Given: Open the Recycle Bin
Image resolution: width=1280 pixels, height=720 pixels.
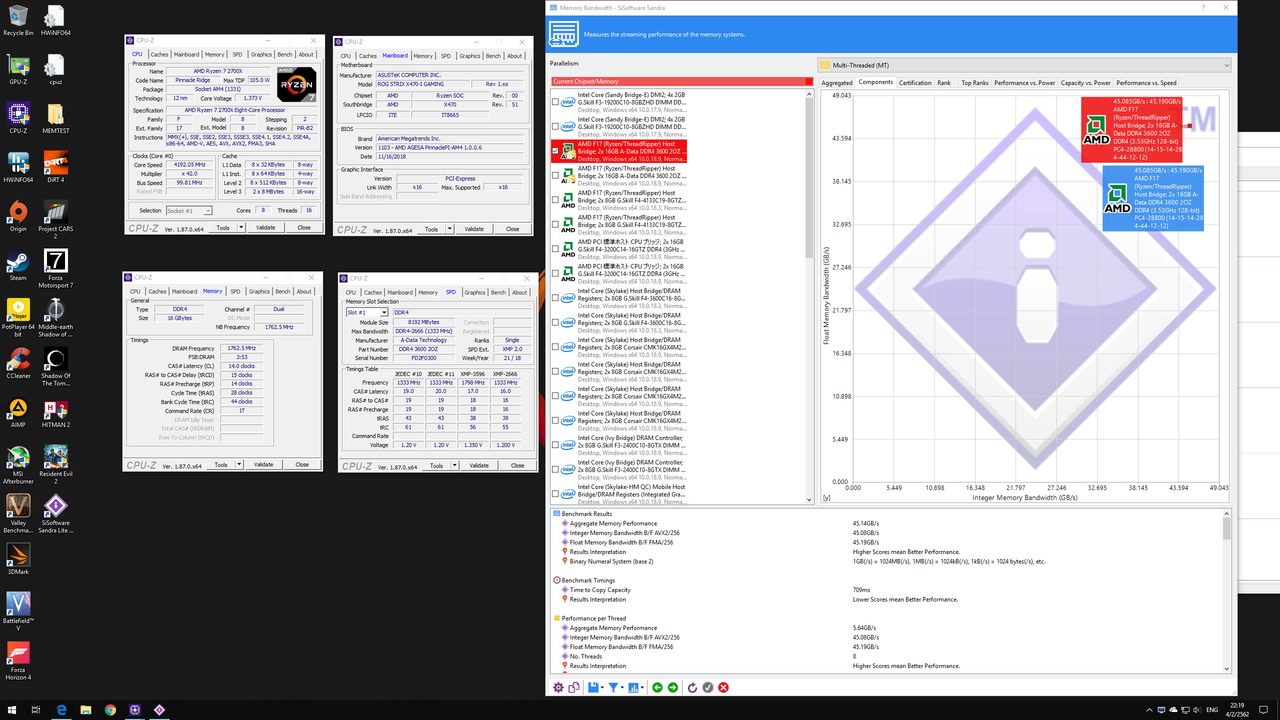Looking at the screenshot, I should pos(18,19).
